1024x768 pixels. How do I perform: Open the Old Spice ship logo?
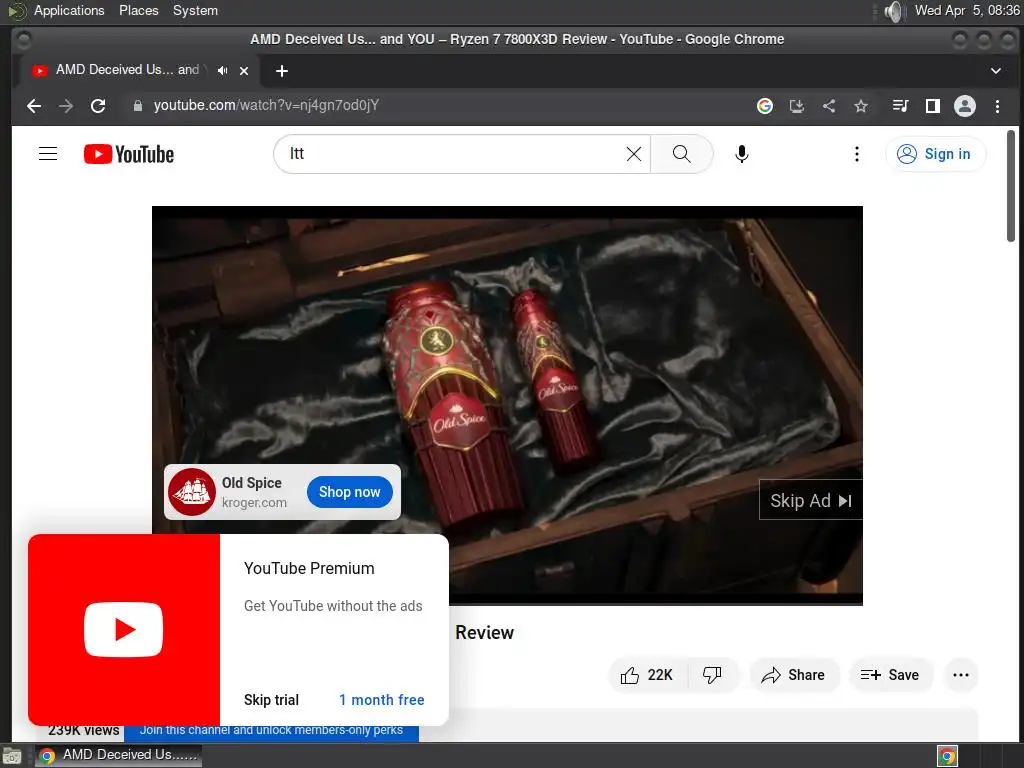[192, 492]
